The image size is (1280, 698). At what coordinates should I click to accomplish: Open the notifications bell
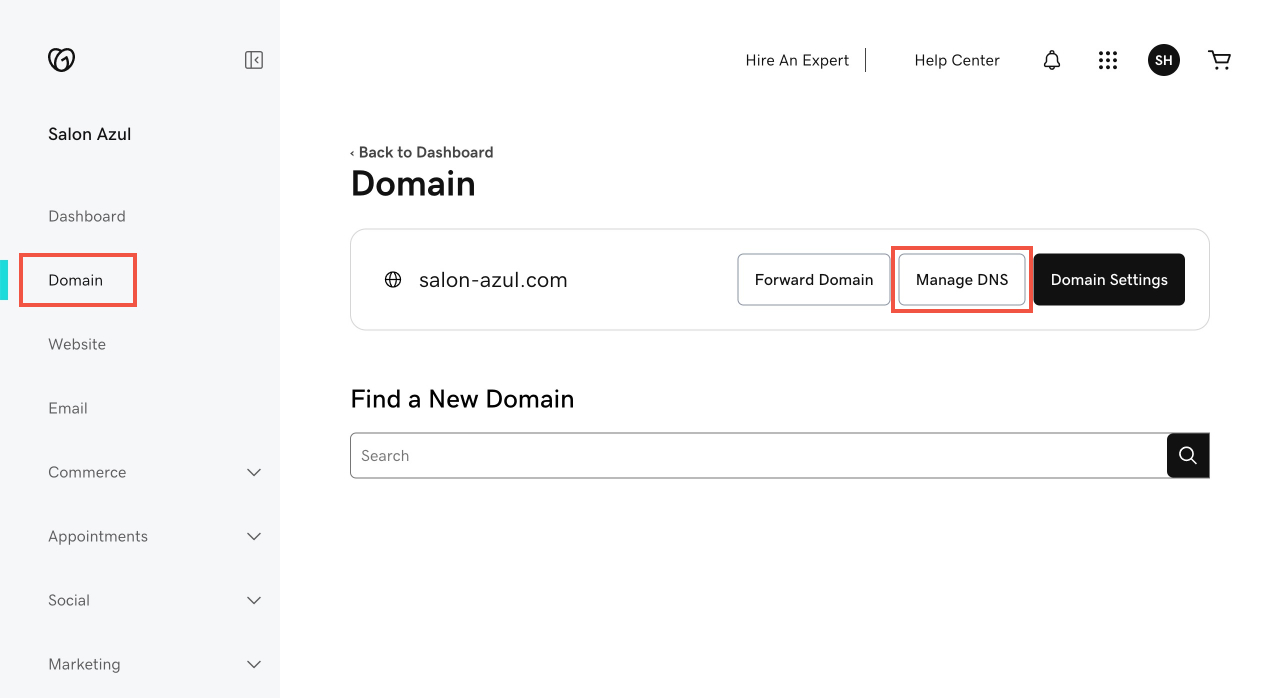1051,60
